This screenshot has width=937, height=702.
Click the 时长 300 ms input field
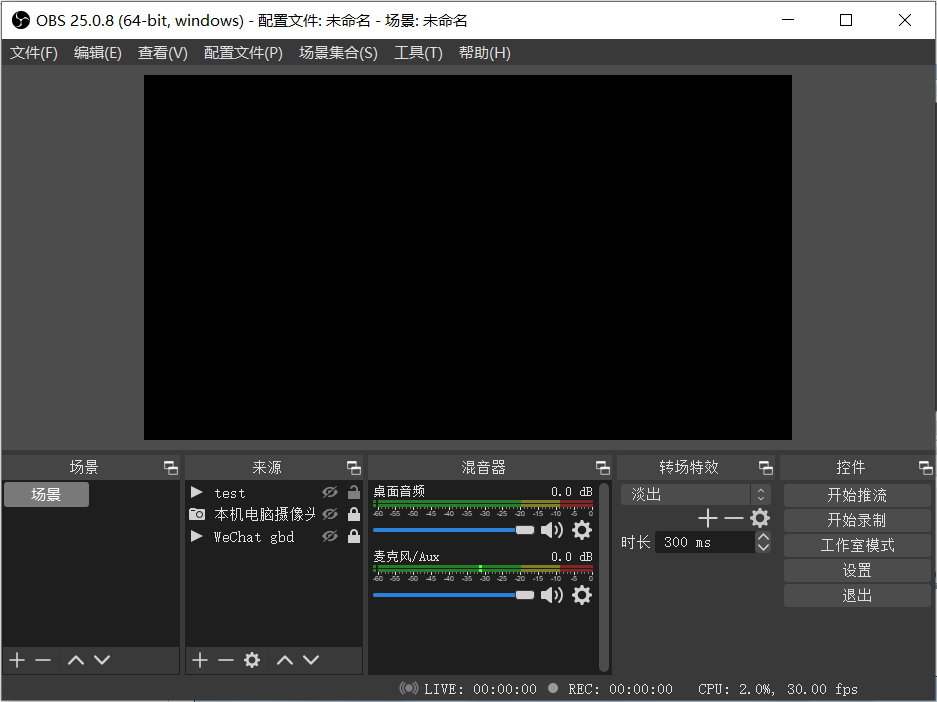[705, 542]
